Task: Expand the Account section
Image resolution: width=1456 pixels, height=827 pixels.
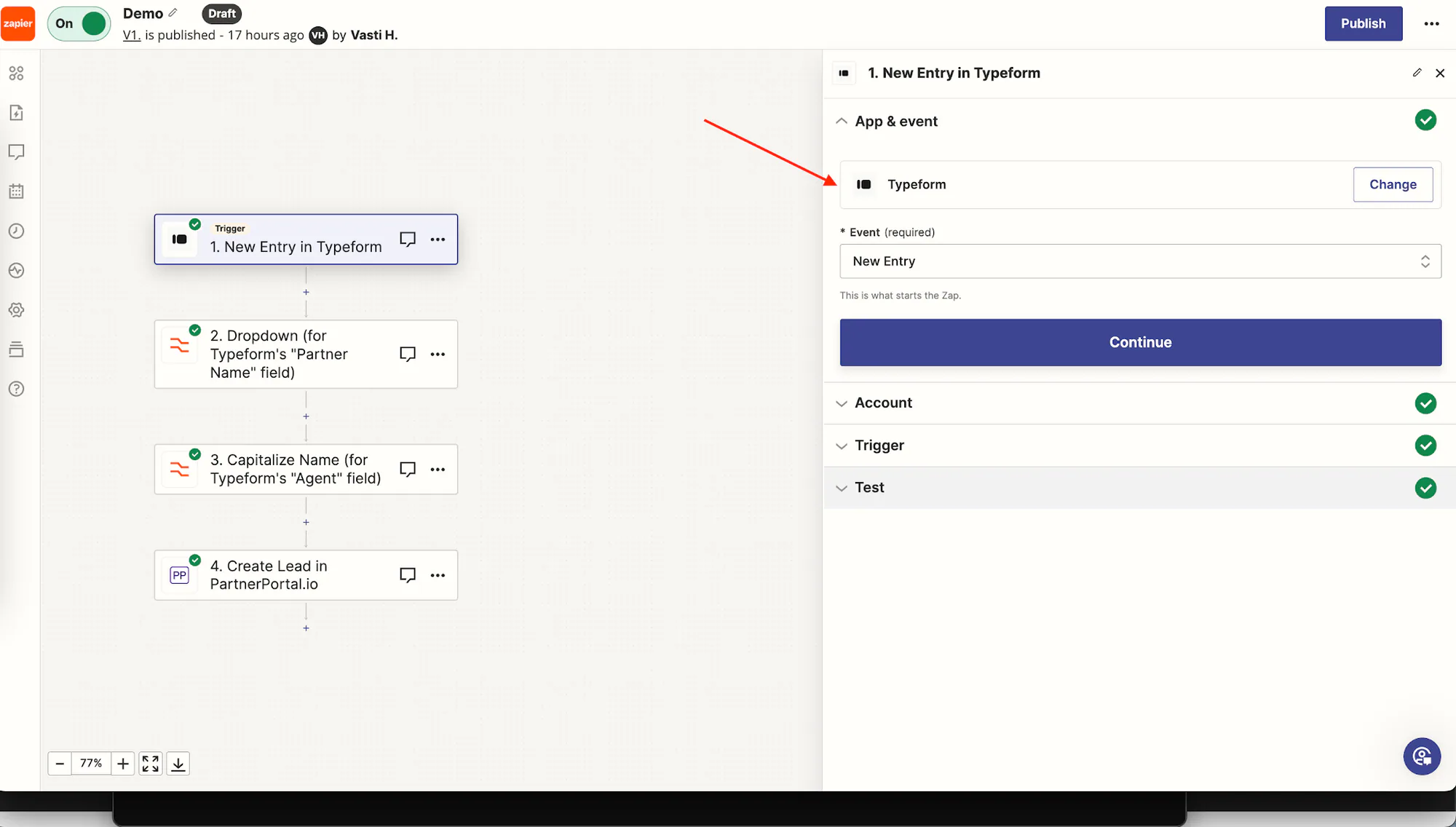Action: pos(1139,403)
